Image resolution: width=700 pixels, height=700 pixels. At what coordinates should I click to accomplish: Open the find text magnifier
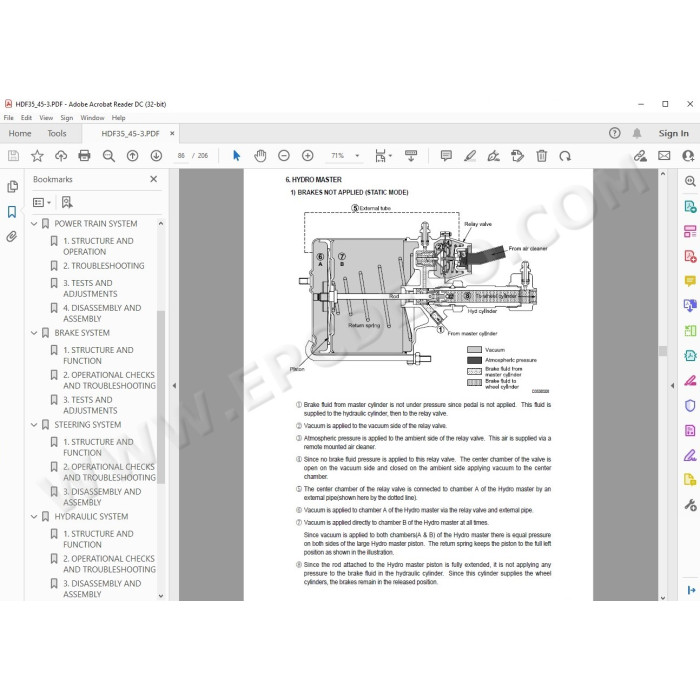tap(108, 155)
